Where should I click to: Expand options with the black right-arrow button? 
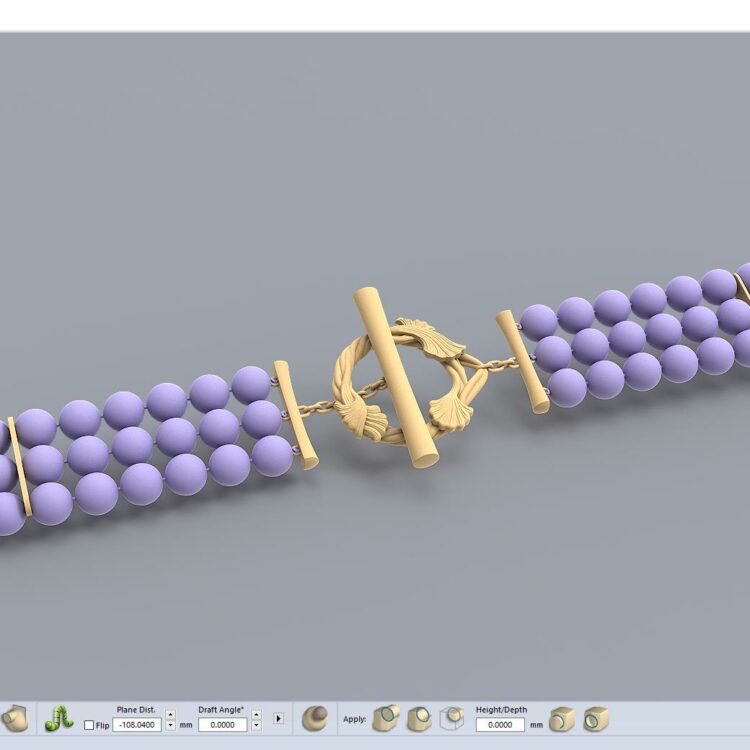pos(278,718)
